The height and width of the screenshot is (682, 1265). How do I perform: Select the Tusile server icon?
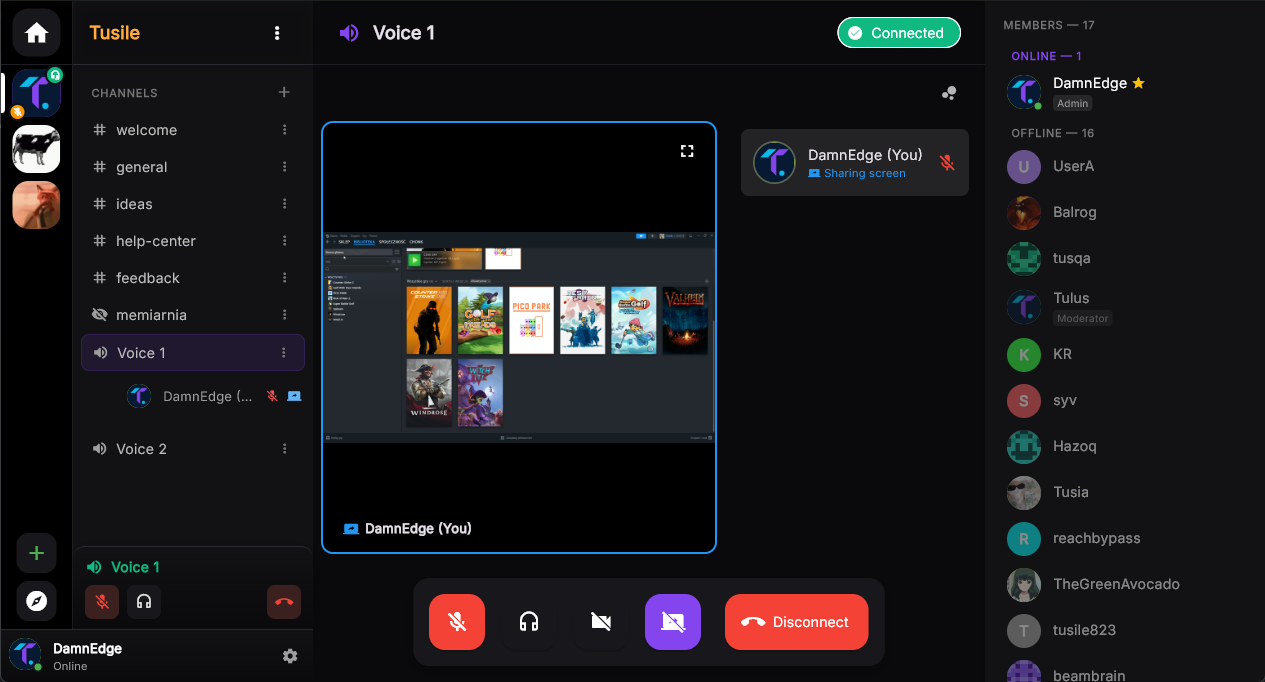coord(36,93)
